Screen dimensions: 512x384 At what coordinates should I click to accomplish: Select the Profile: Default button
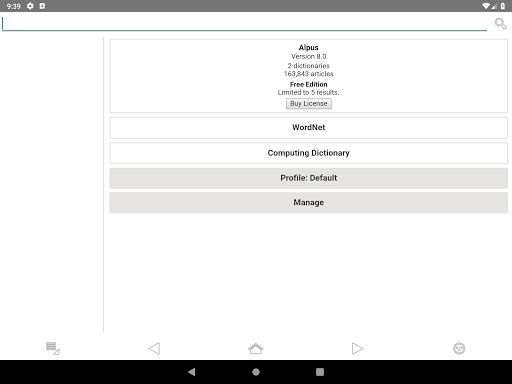pyautogui.click(x=309, y=178)
